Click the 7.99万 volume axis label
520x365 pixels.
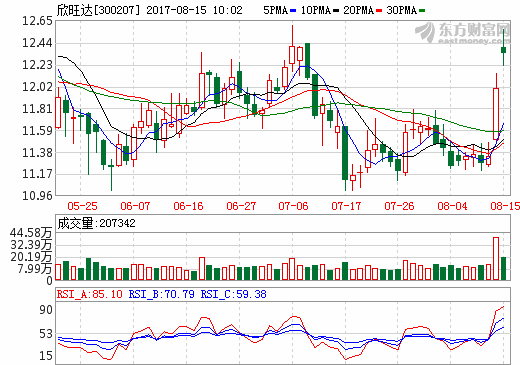35,269
